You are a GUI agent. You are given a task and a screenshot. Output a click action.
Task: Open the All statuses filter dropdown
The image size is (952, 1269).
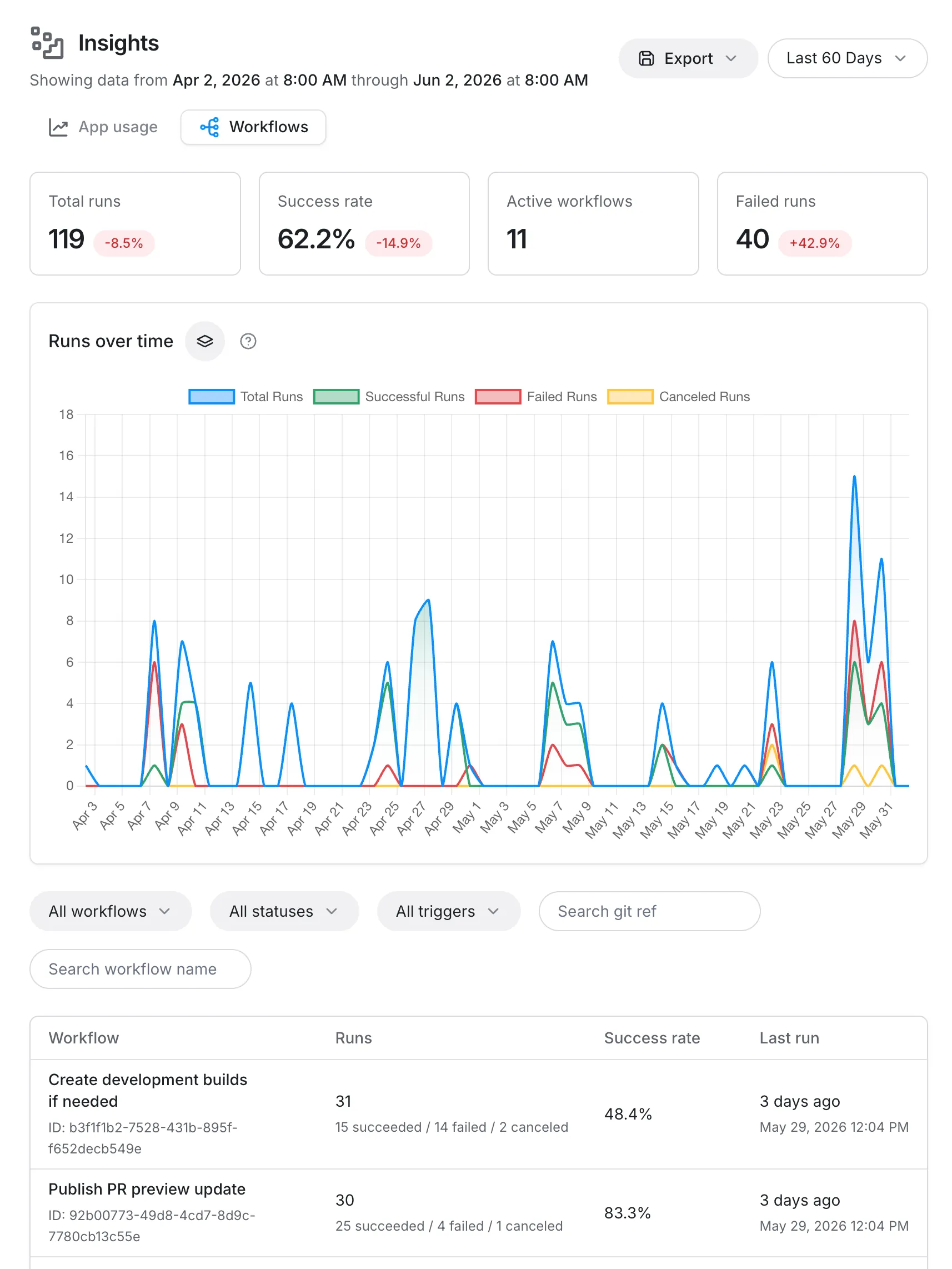point(284,911)
